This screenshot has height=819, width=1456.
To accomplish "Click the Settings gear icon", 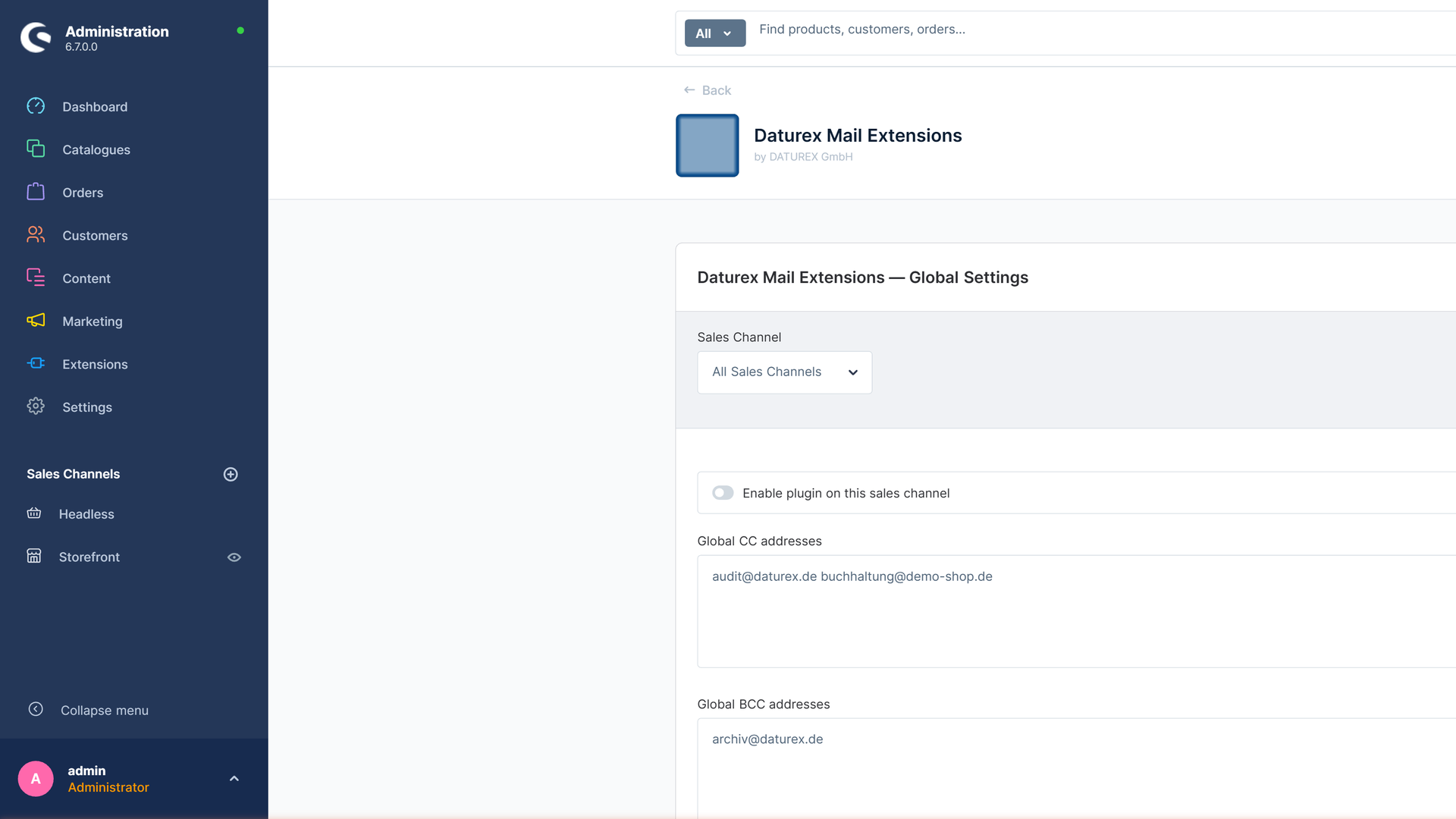I will click(36, 406).
